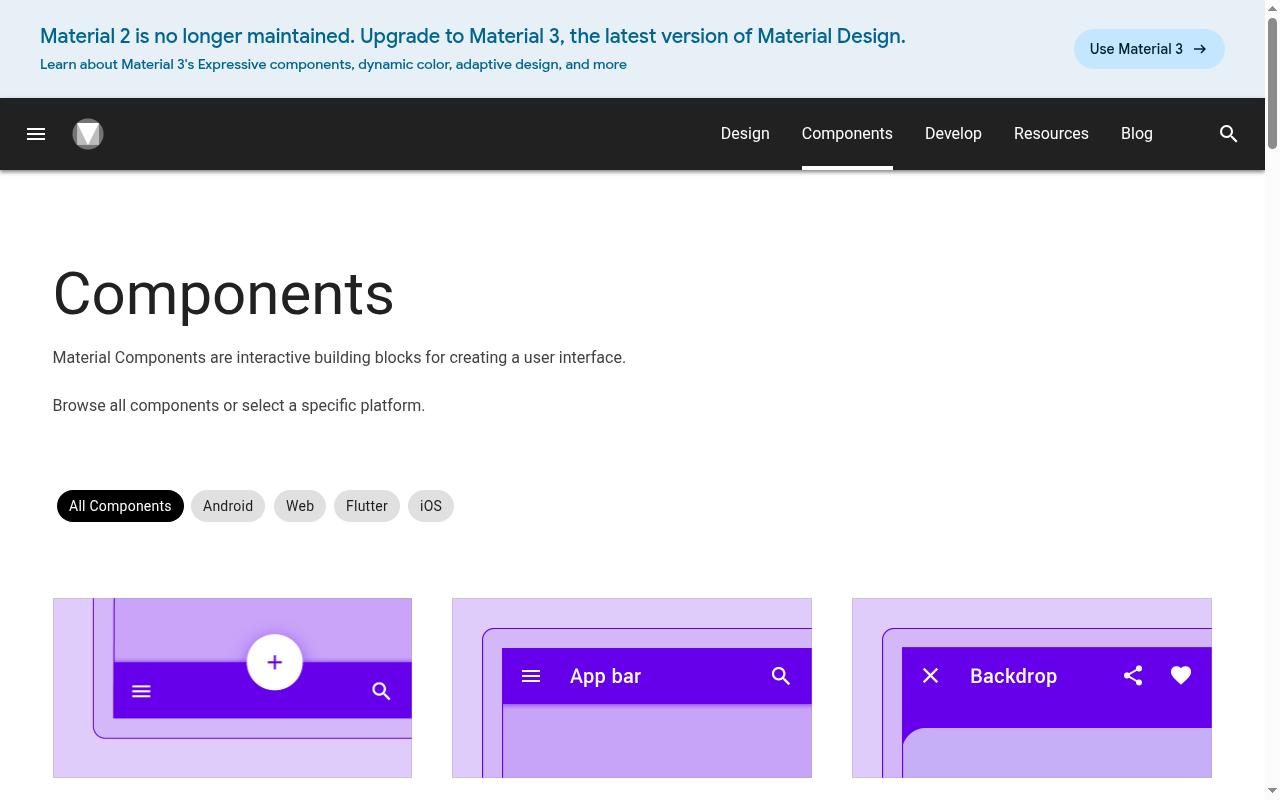Open the Blog tab
1280x800 pixels.
(1137, 134)
